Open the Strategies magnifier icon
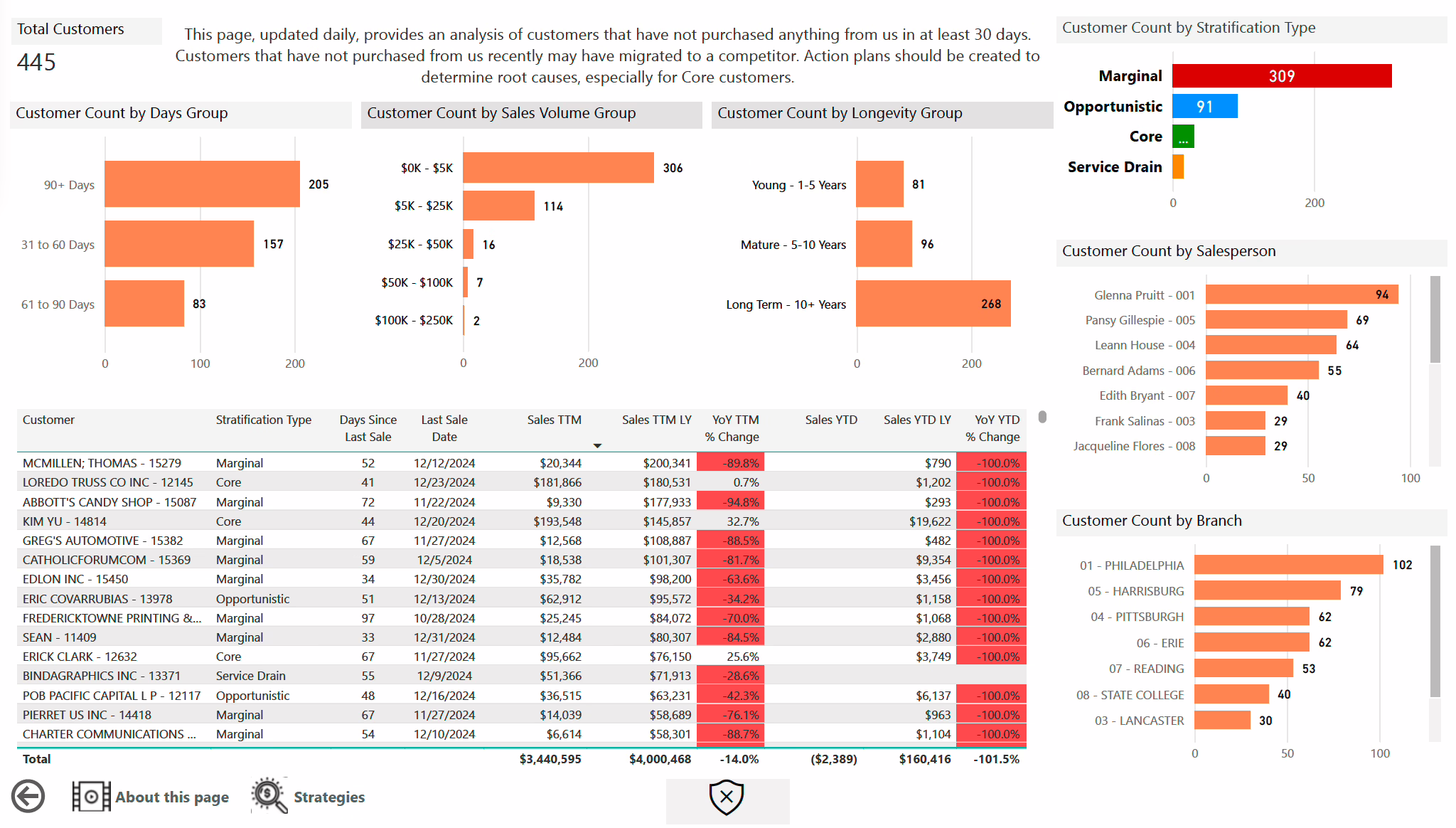 pyautogui.click(x=269, y=795)
